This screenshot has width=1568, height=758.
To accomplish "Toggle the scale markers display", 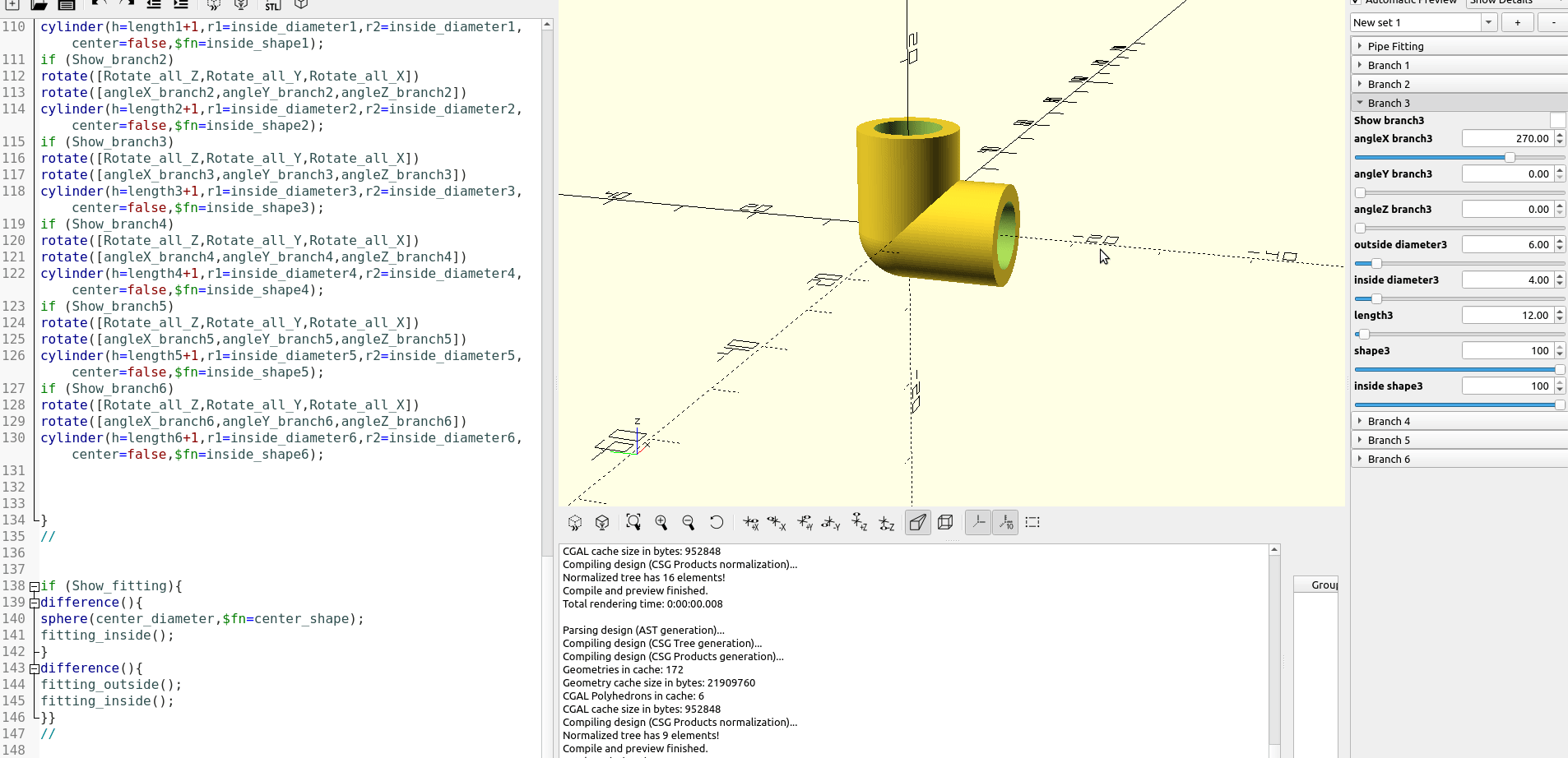I will tap(1005, 522).
